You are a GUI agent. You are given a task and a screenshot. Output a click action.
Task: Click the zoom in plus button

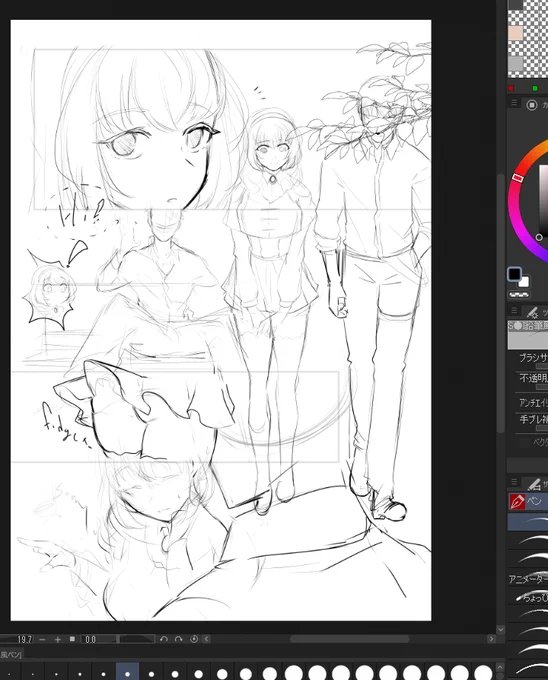58,639
